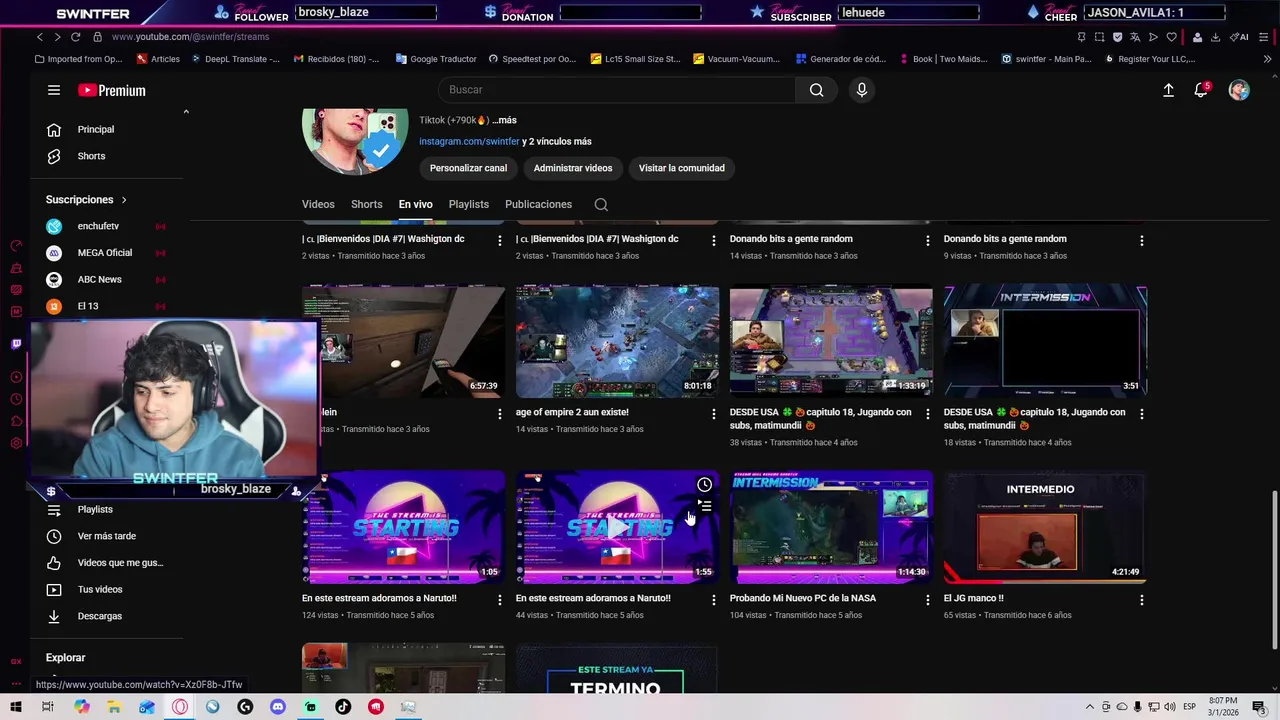Open the 'MEGA Oficial' subscription

[x=104, y=253]
